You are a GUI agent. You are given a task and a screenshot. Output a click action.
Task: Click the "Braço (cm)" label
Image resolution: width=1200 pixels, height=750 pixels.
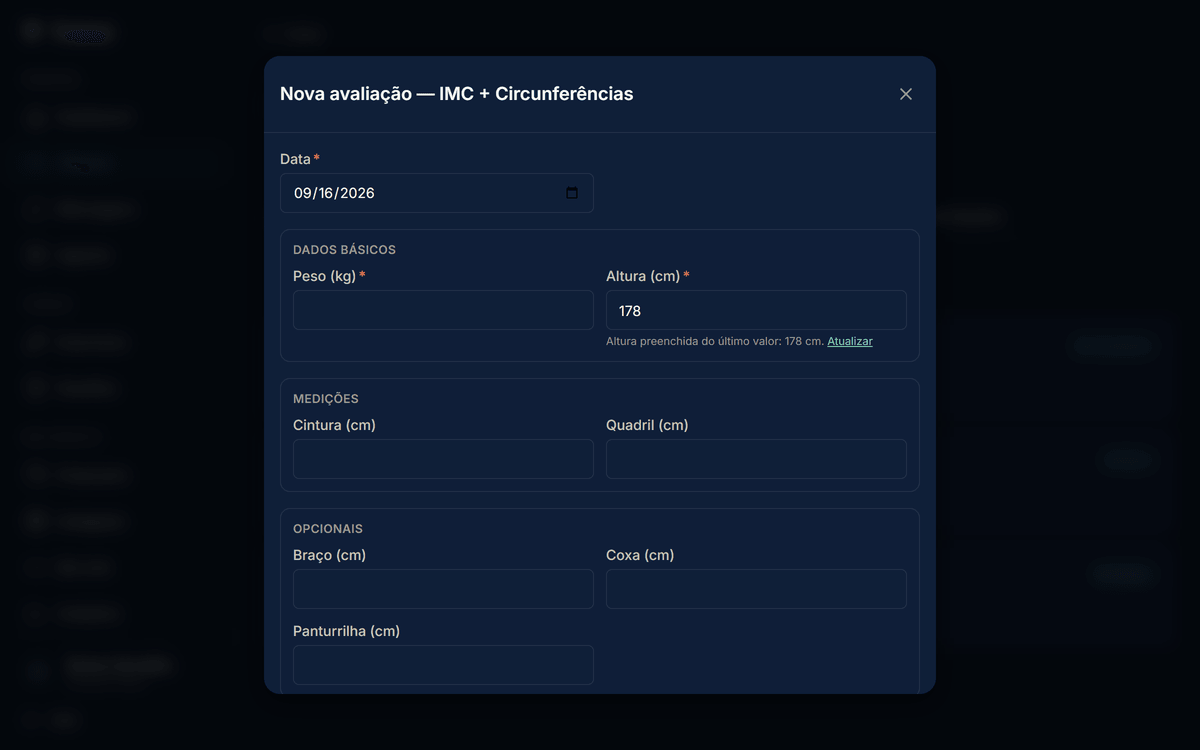click(329, 555)
